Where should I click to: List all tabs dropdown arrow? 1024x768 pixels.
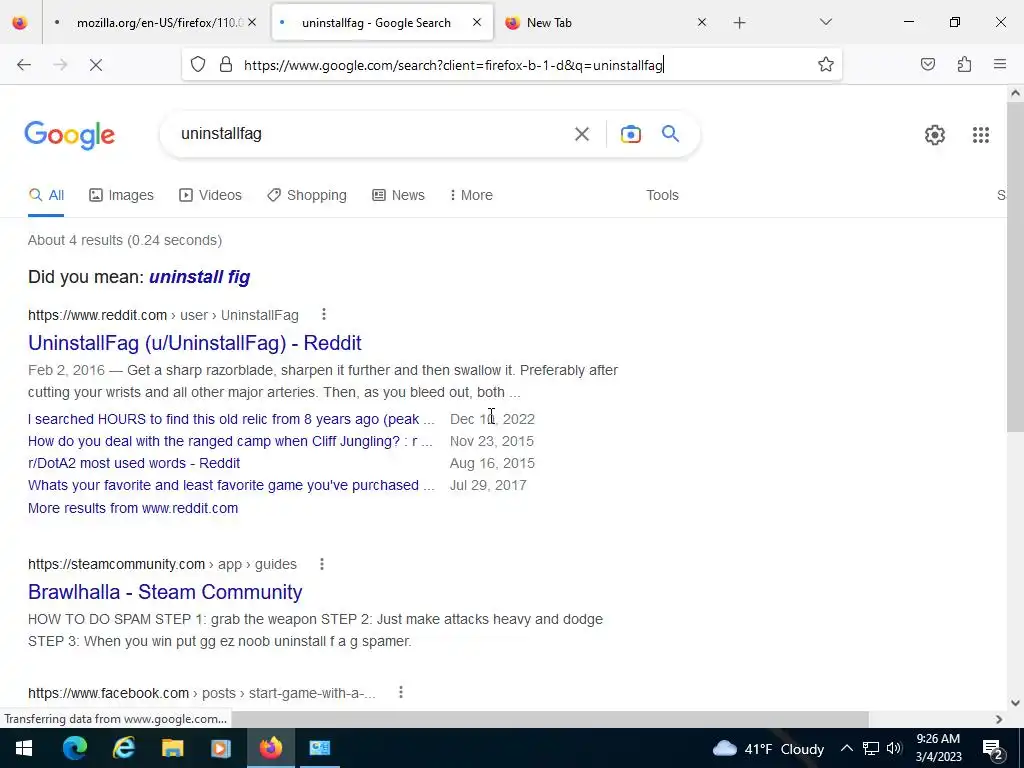(x=825, y=22)
